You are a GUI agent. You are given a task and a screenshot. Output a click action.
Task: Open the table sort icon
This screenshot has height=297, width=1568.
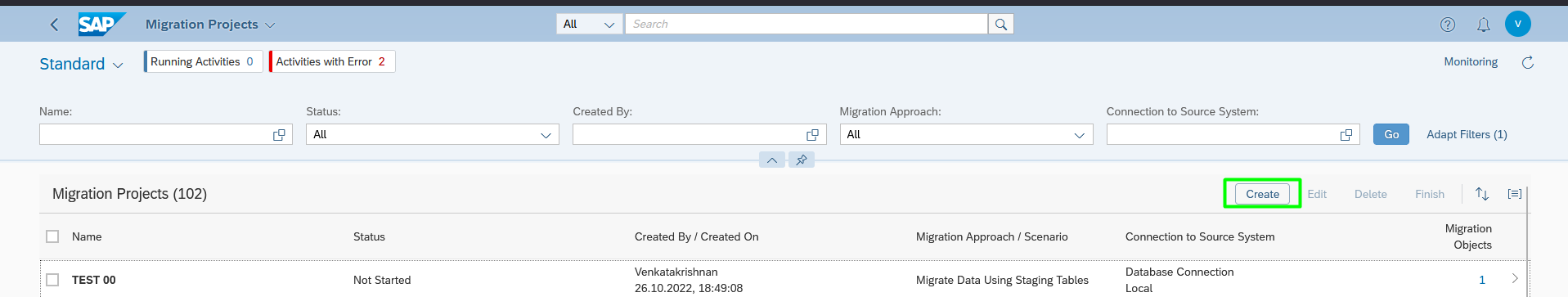point(1482,194)
